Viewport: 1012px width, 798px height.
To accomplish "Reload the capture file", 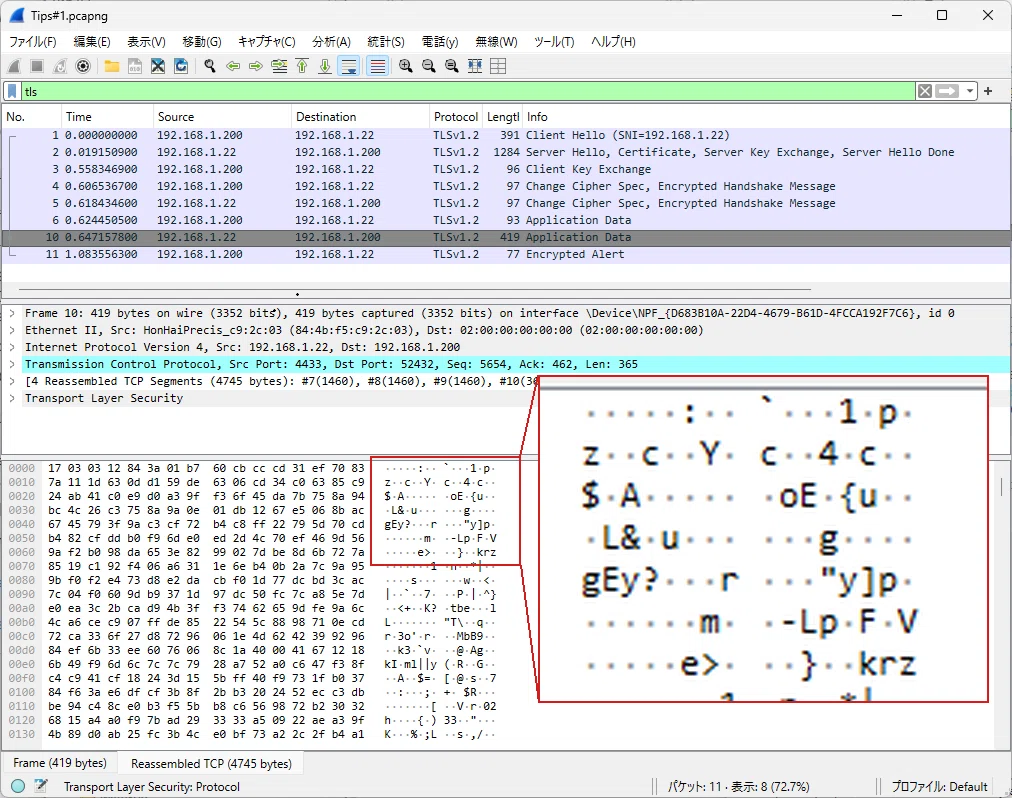I will [x=181, y=66].
